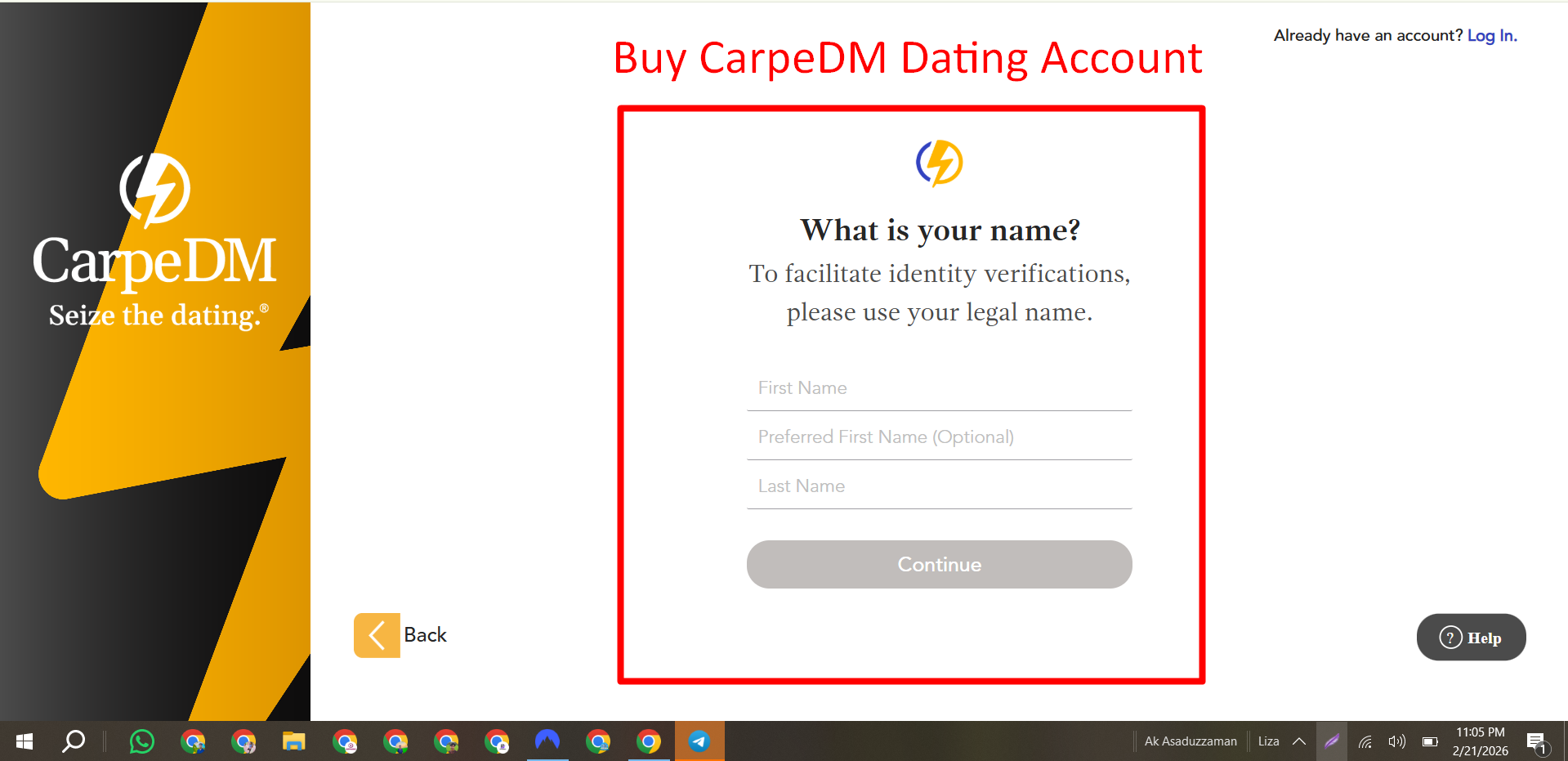
Task: Open Windows Search from the taskbar
Action: point(73,741)
